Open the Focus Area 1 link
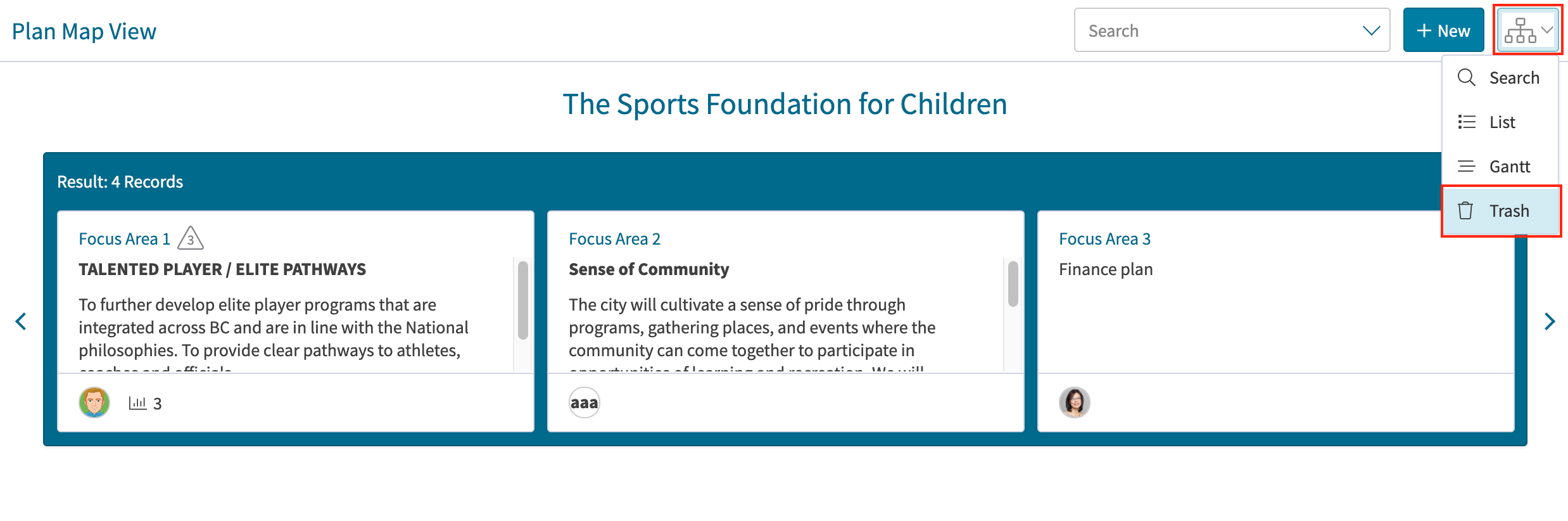The image size is (1568, 521). [x=125, y=239]
